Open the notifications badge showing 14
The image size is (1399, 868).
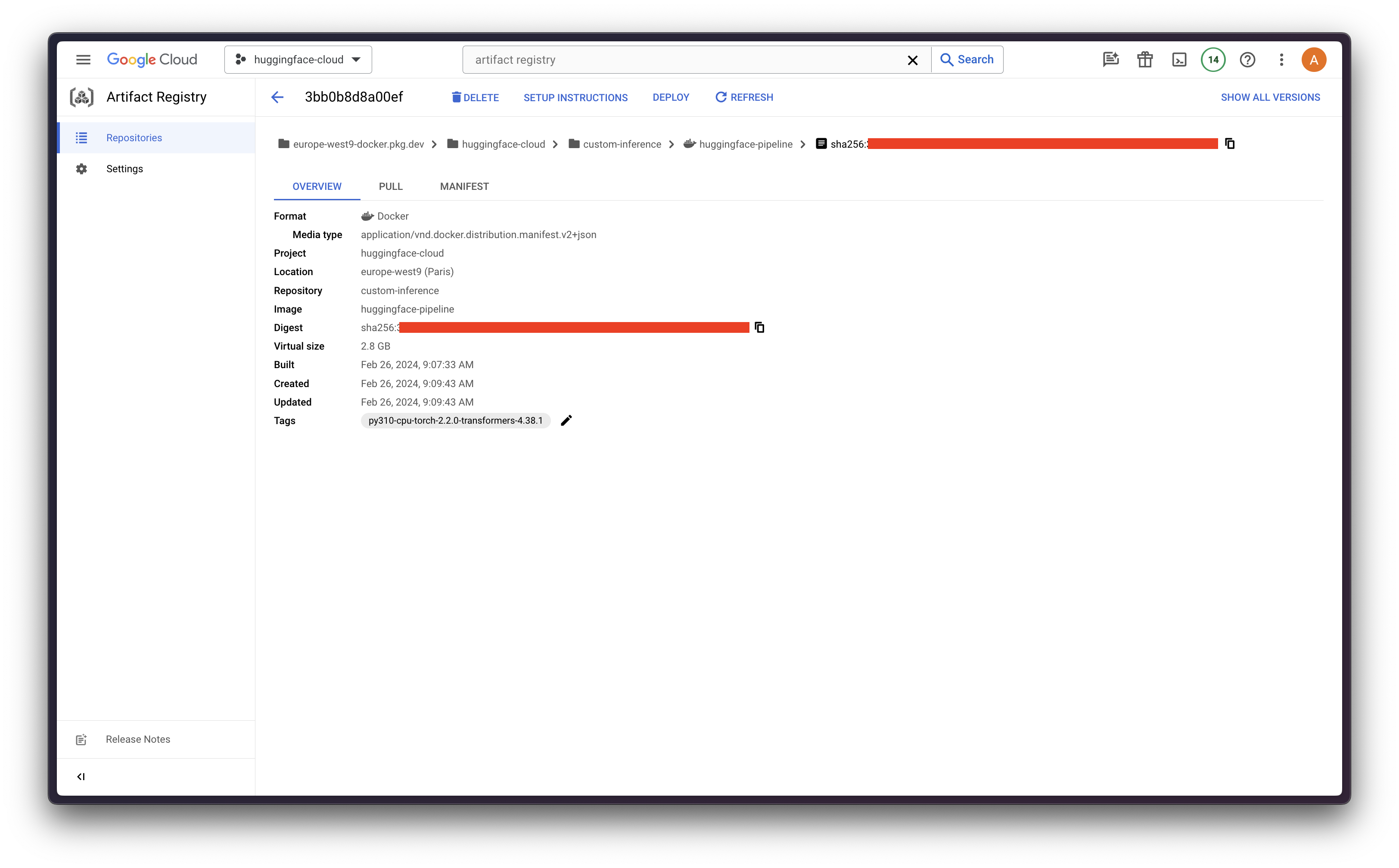(1213, 60)
